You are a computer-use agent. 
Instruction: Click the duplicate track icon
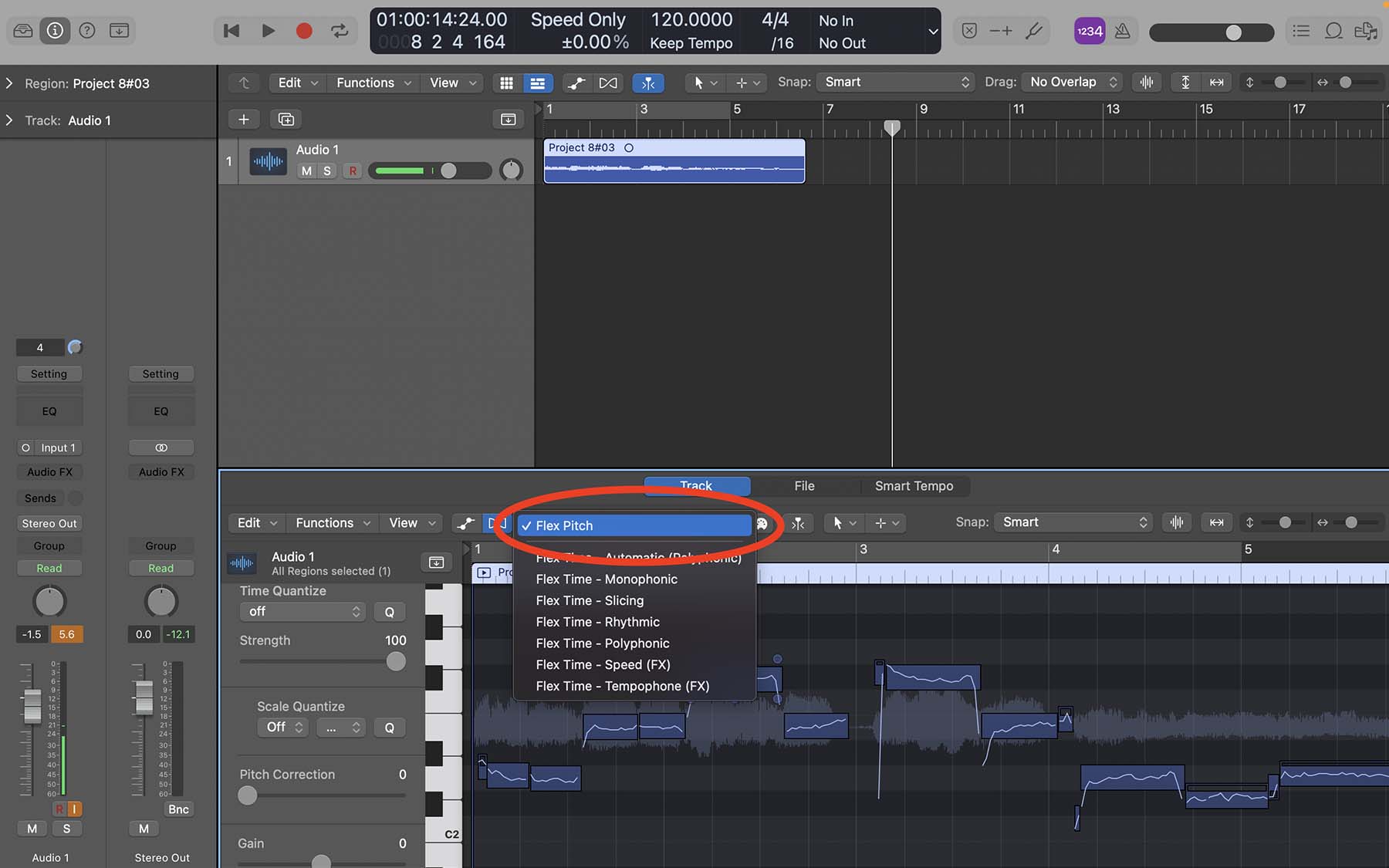(286, 120)
